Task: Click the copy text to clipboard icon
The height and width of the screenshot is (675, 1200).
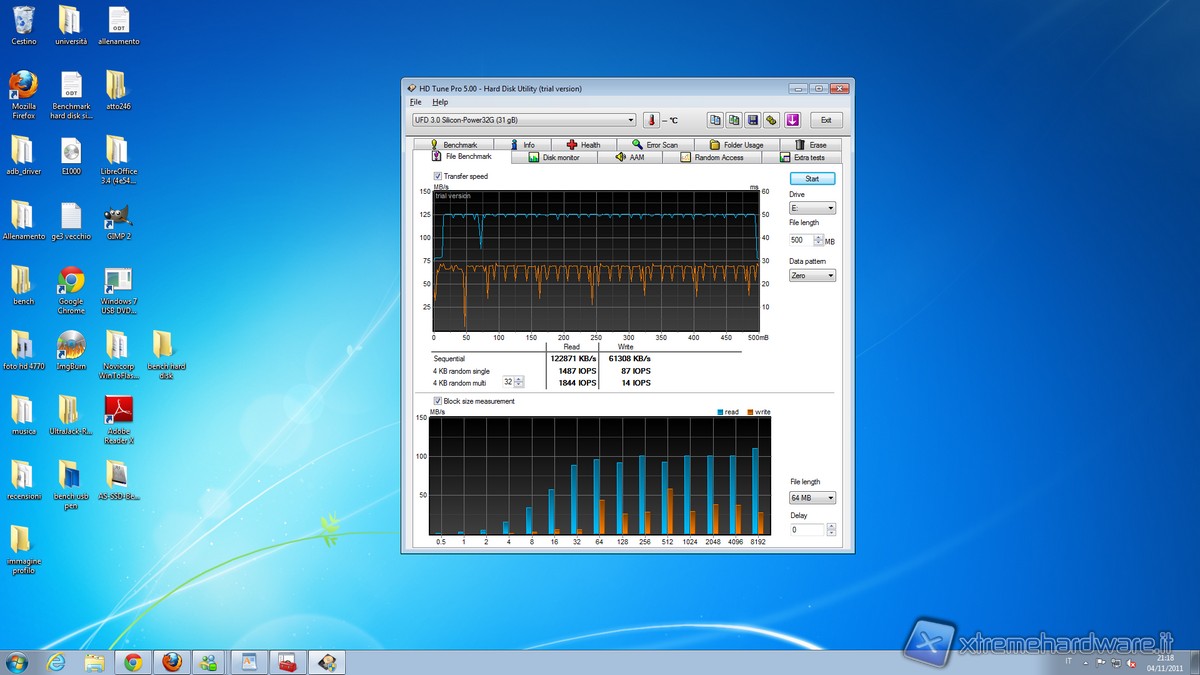Action: [x=715, y=120]
